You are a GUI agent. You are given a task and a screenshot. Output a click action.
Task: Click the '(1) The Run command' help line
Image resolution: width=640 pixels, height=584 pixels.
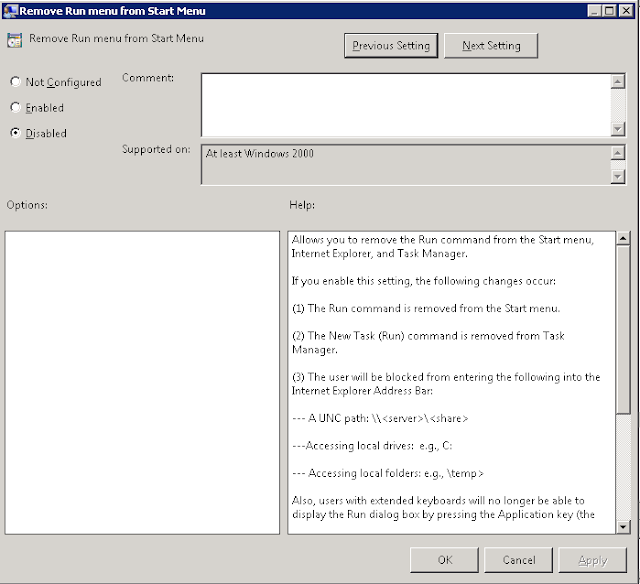tap(426, 308)
